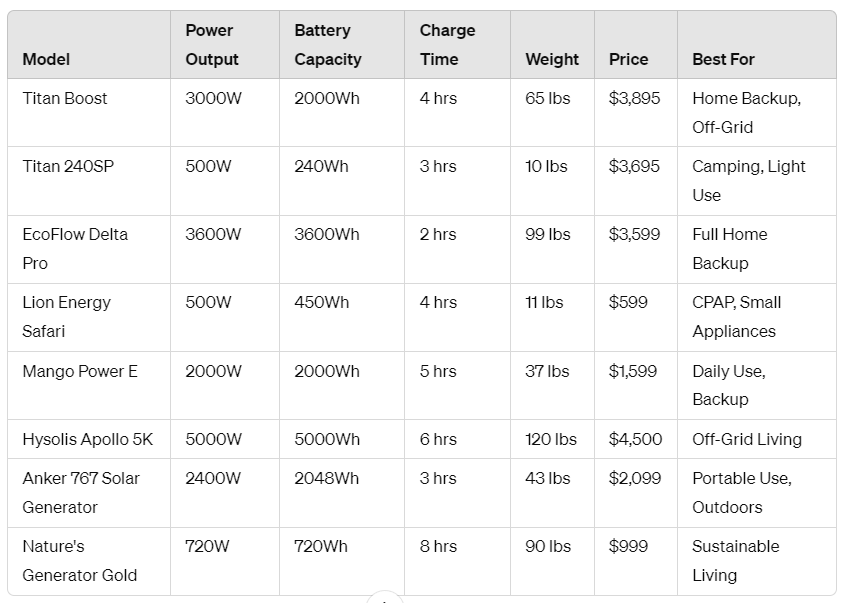Select the Anker 767 Solar Generator cell
The height and width of the screenshot is (603, 843).
click(x=81, y=492)
